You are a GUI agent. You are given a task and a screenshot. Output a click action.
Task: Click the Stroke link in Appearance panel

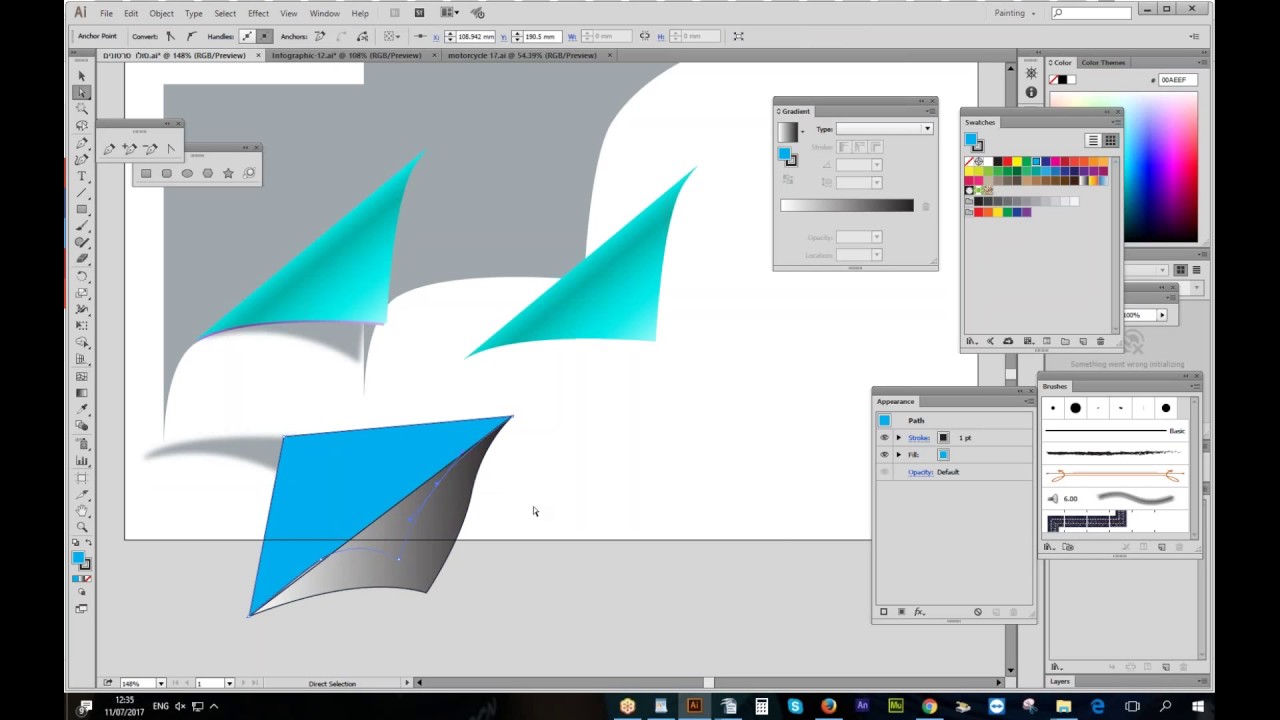(x=919, y=438)
